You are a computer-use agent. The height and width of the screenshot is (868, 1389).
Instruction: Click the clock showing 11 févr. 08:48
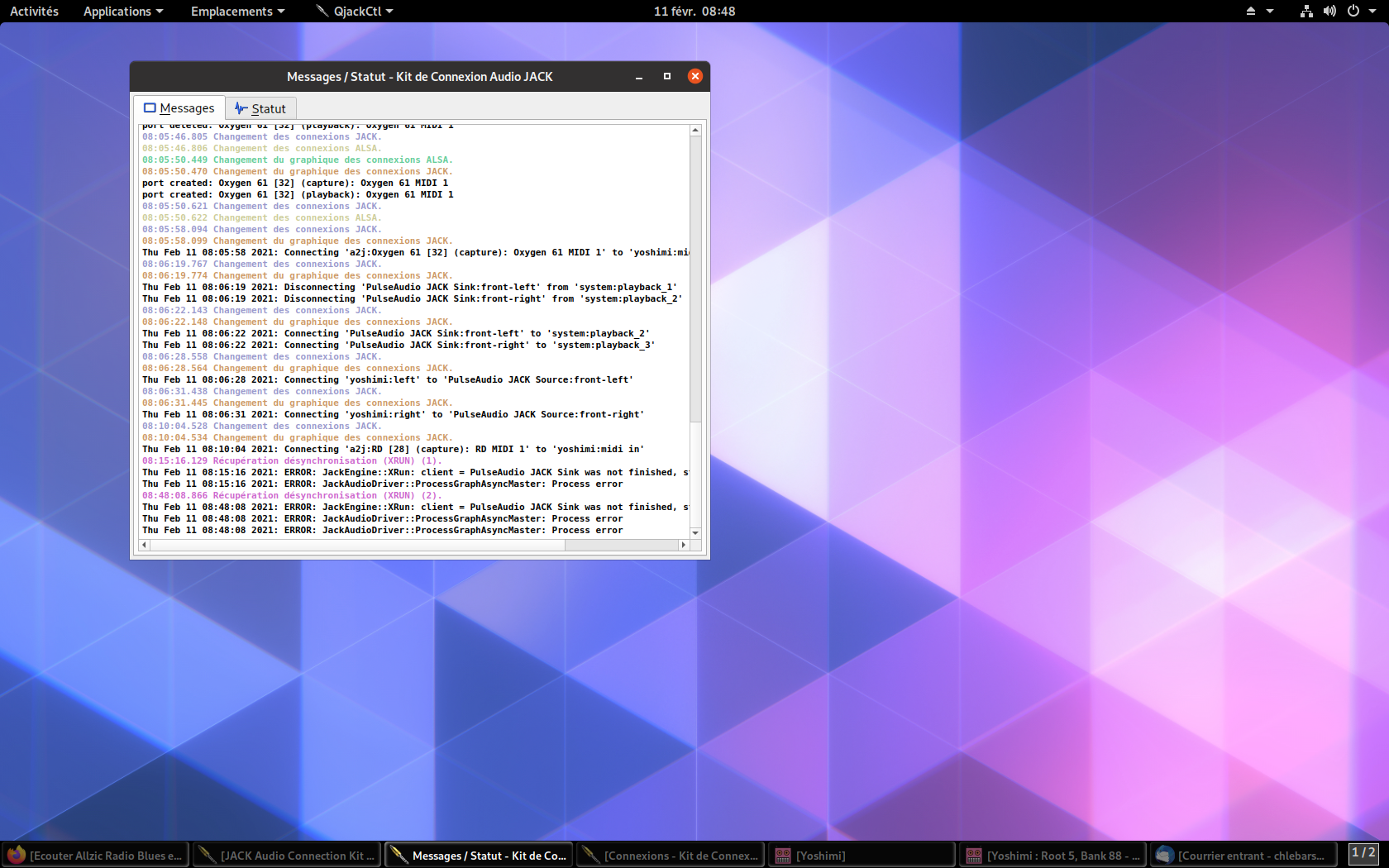click(694, 11)
